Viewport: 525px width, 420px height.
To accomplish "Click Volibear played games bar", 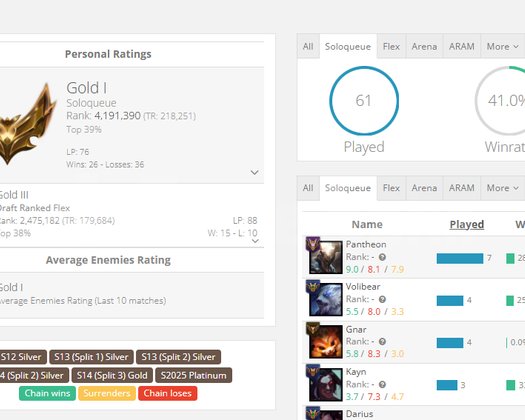I will click(450, 300).
